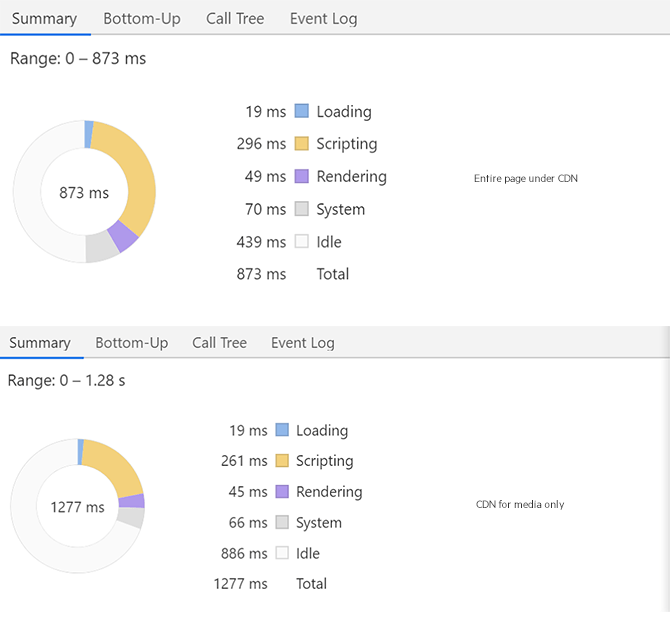The width and height of the screenshot is (670, 640).
Task: Click the purple Rendering swatch next to 45 ms
Action: 282,492
